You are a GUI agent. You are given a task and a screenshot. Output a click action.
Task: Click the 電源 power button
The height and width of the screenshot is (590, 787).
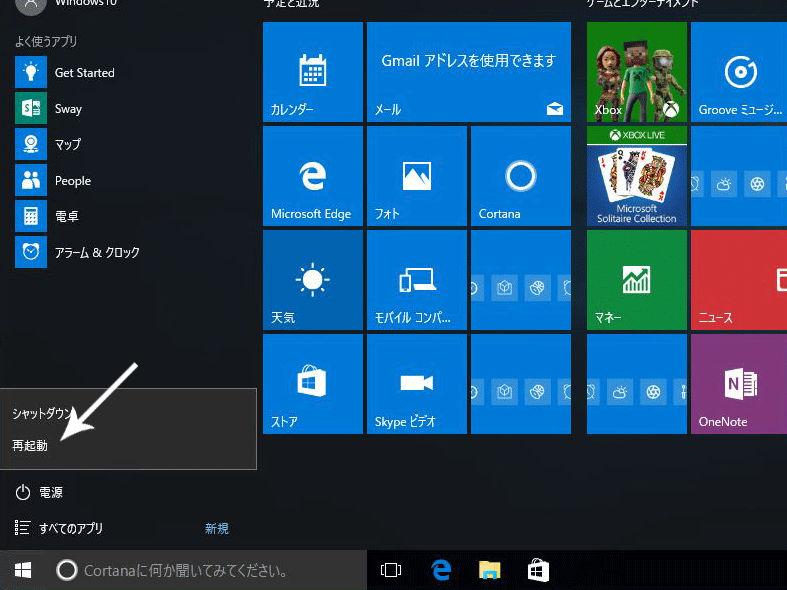pos(39,492)
